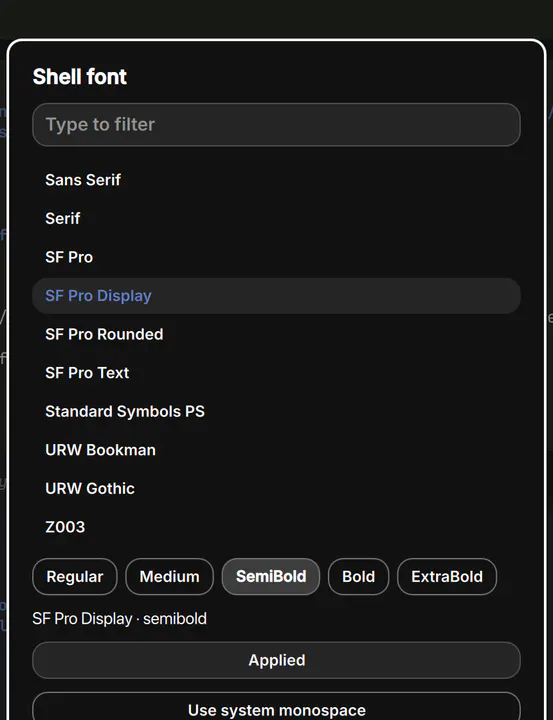
Task: Set font weight to Medium
Action: 169,577
